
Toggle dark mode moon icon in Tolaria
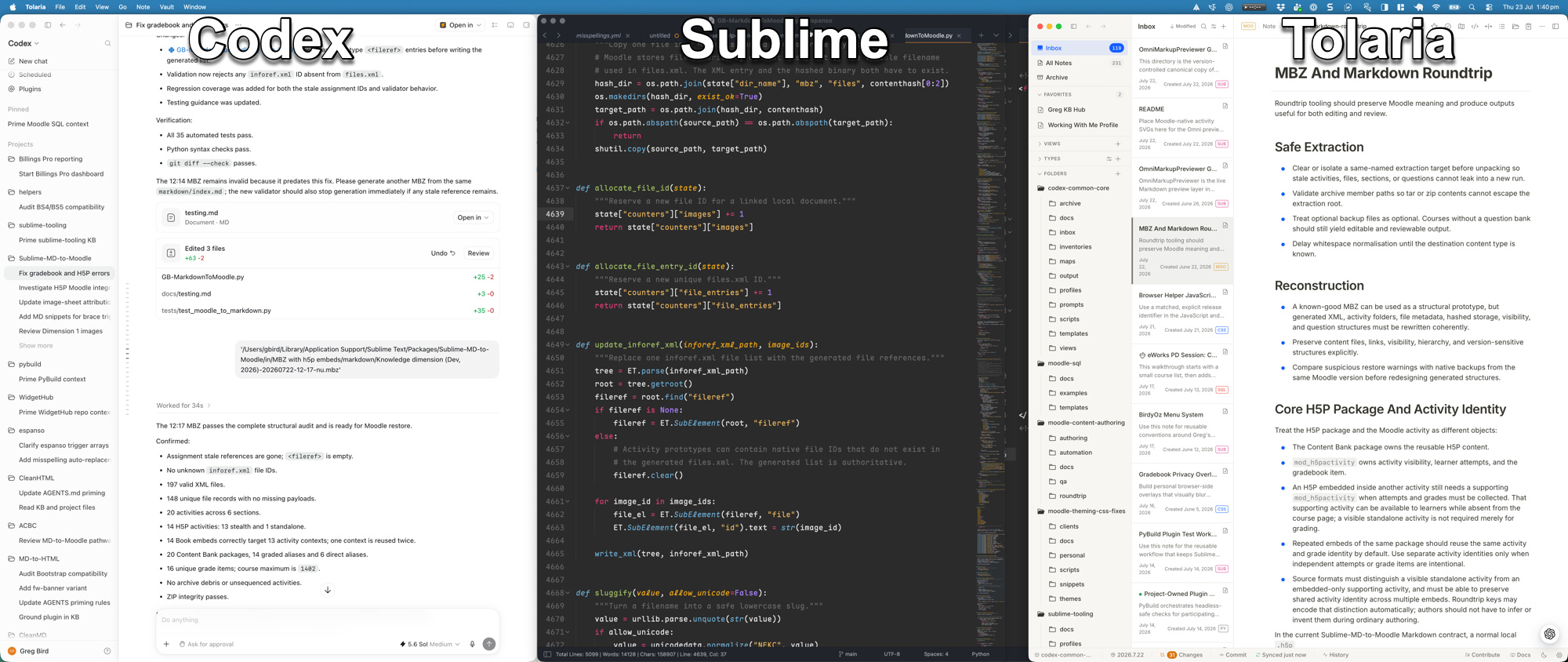pos(1544,655)
